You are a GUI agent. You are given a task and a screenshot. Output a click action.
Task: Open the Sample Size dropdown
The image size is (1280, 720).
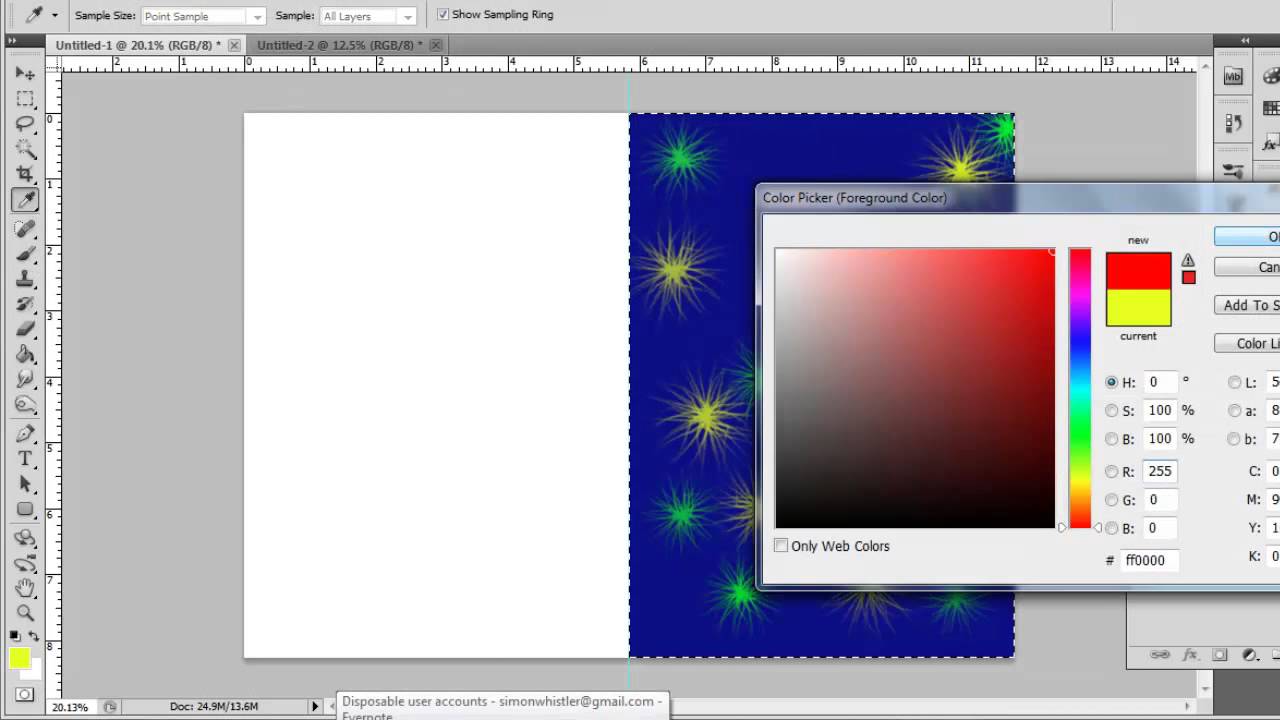tap(203, 16)
